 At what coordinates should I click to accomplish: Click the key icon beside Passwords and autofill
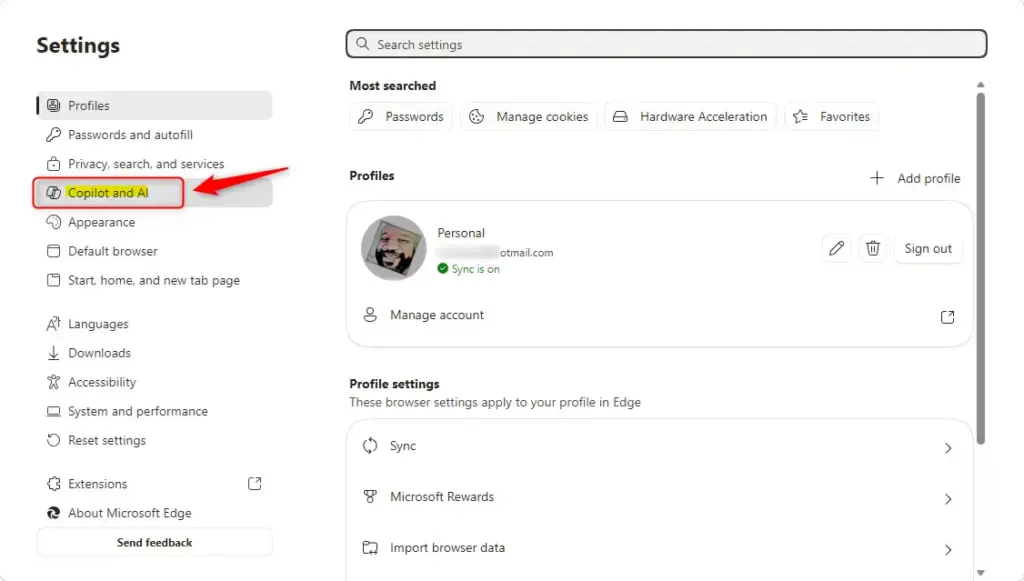coord(54,134)
